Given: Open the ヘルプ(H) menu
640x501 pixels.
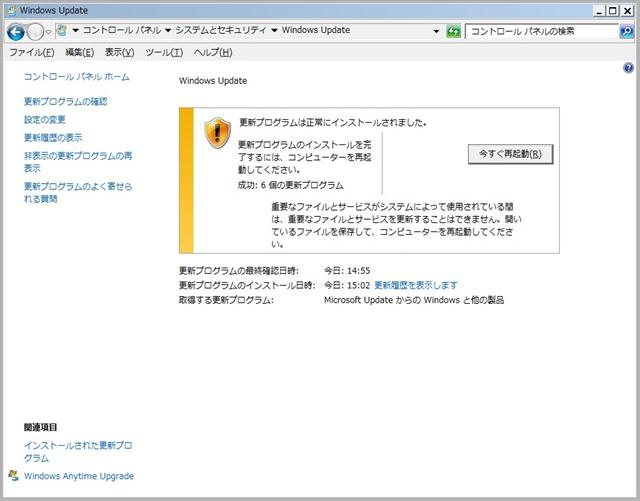Looking at the screenshot, I should (213, 52).
